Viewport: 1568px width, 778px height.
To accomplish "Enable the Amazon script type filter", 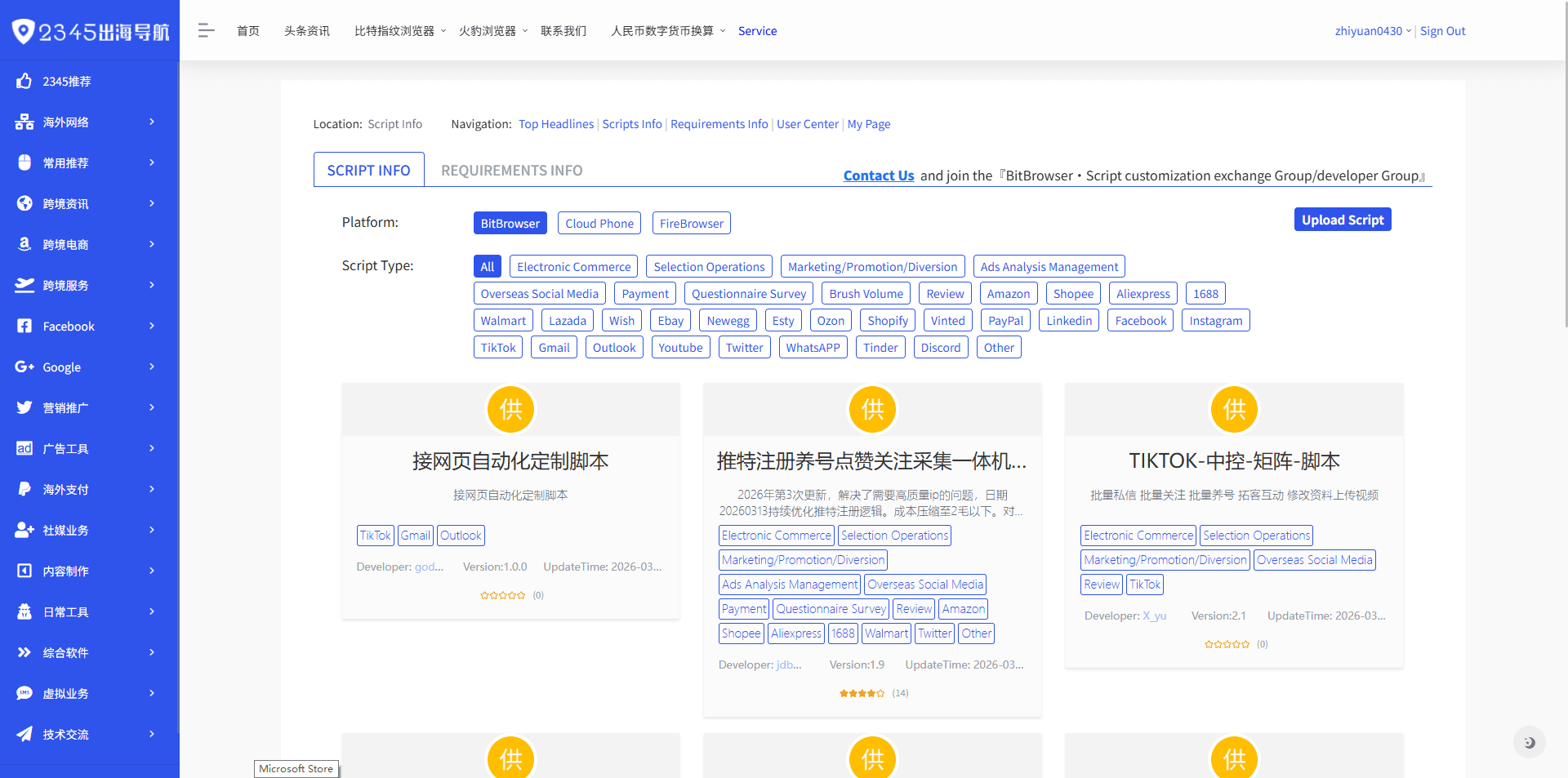I will click(x=1008, y=293).
